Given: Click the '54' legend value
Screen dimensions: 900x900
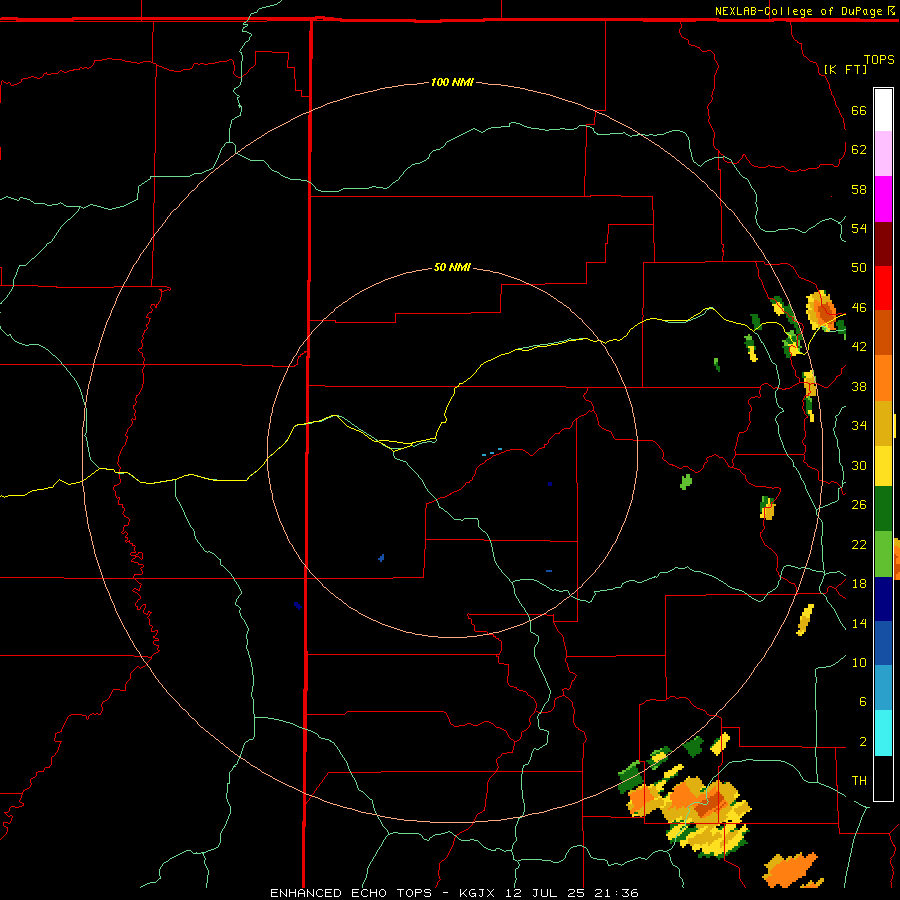Looking at the screenshot, I should coord(859,228).
